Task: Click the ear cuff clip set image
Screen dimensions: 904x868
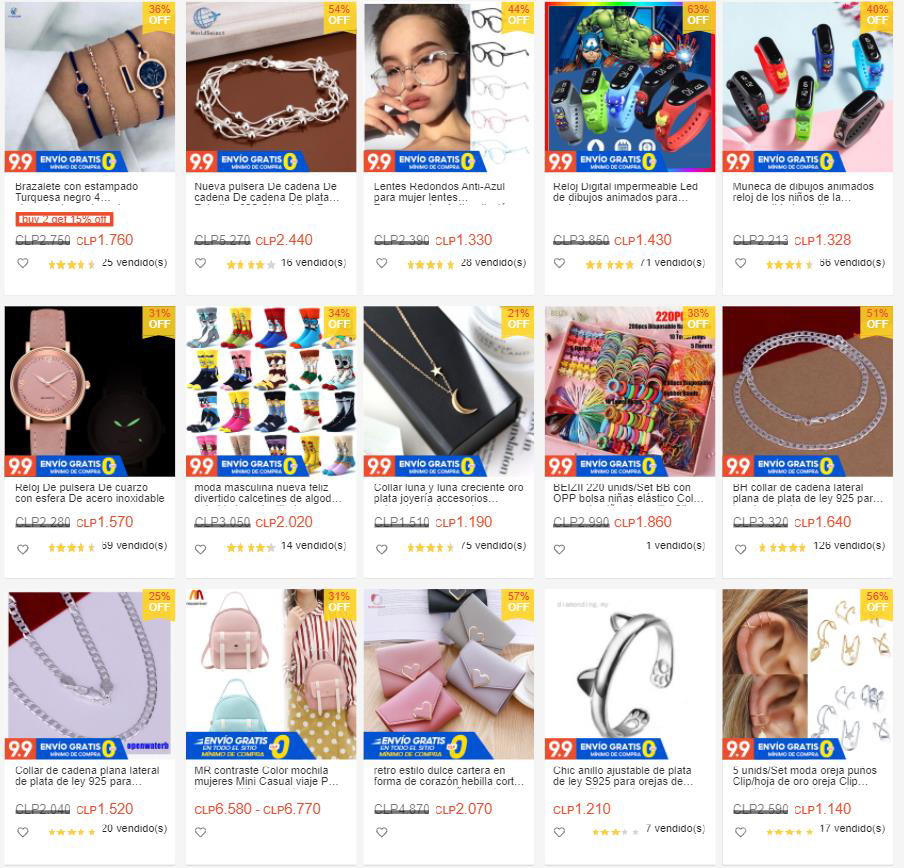Action: tap(808, 674)
